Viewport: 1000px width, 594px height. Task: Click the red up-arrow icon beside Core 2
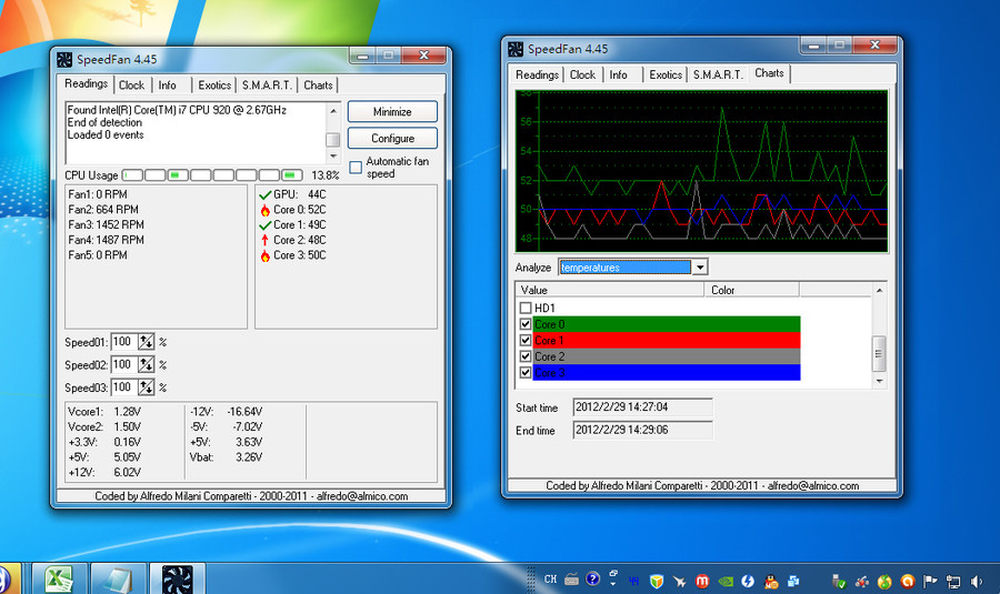pos(265,240)
